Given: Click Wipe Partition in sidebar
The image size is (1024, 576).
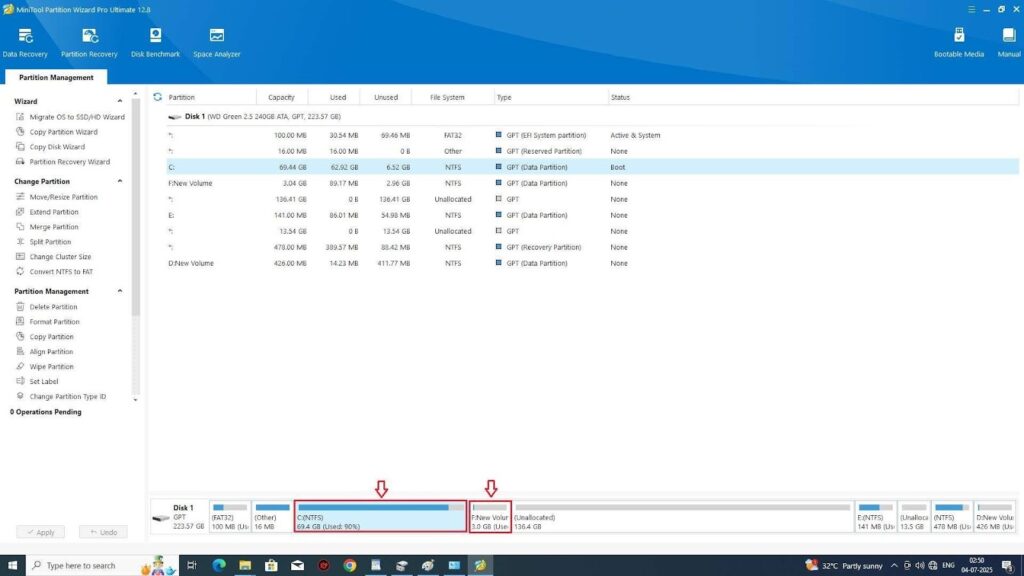Looking at the screenshot, I should [51, 367].
